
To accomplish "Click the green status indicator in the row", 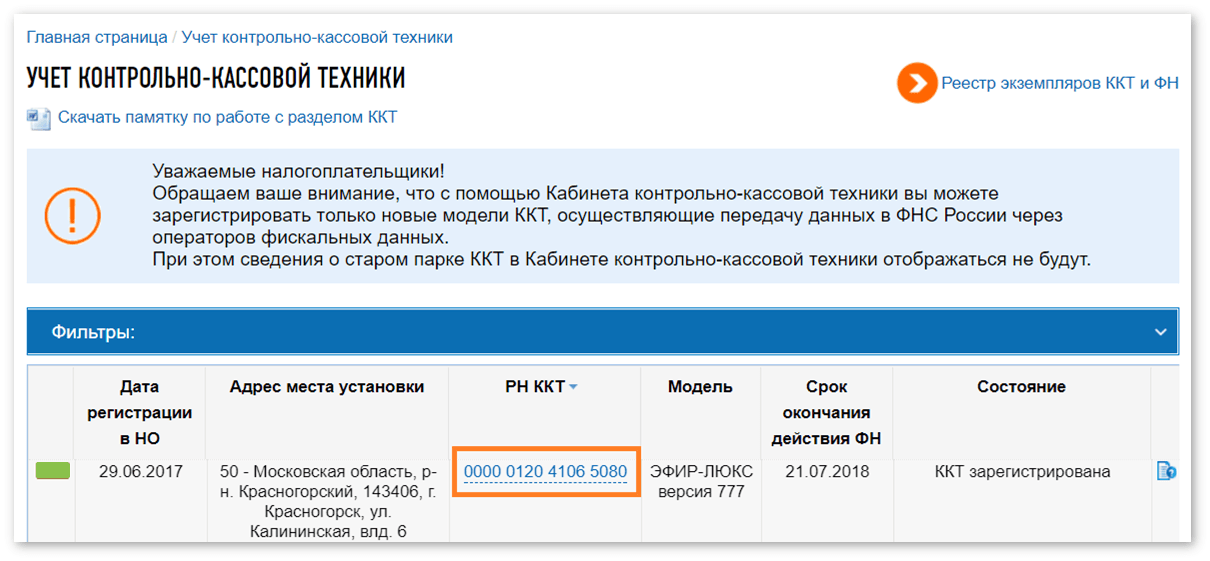I will pyautogui.click(x=53, y=471).
